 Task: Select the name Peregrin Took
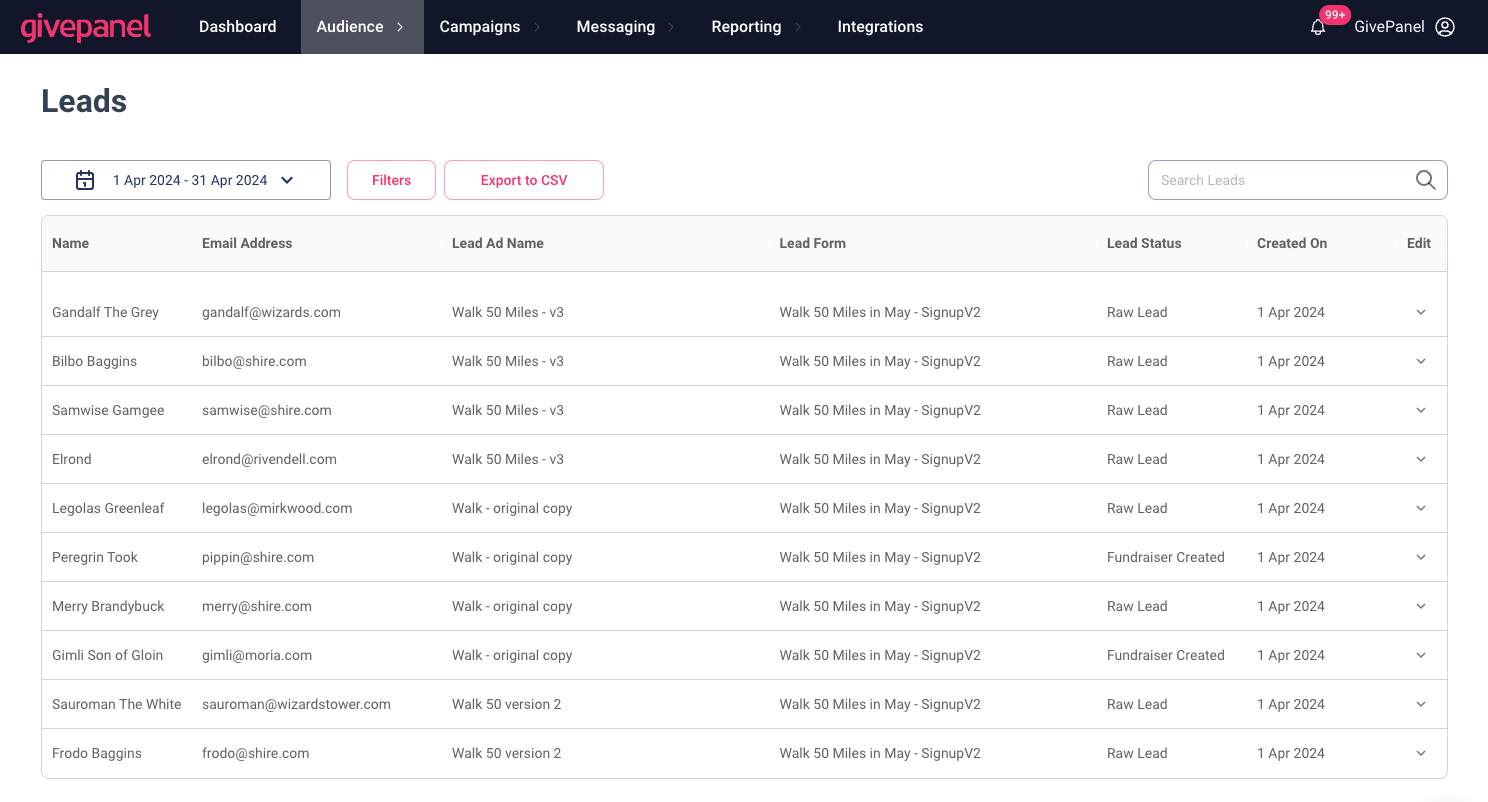(95, 557)
